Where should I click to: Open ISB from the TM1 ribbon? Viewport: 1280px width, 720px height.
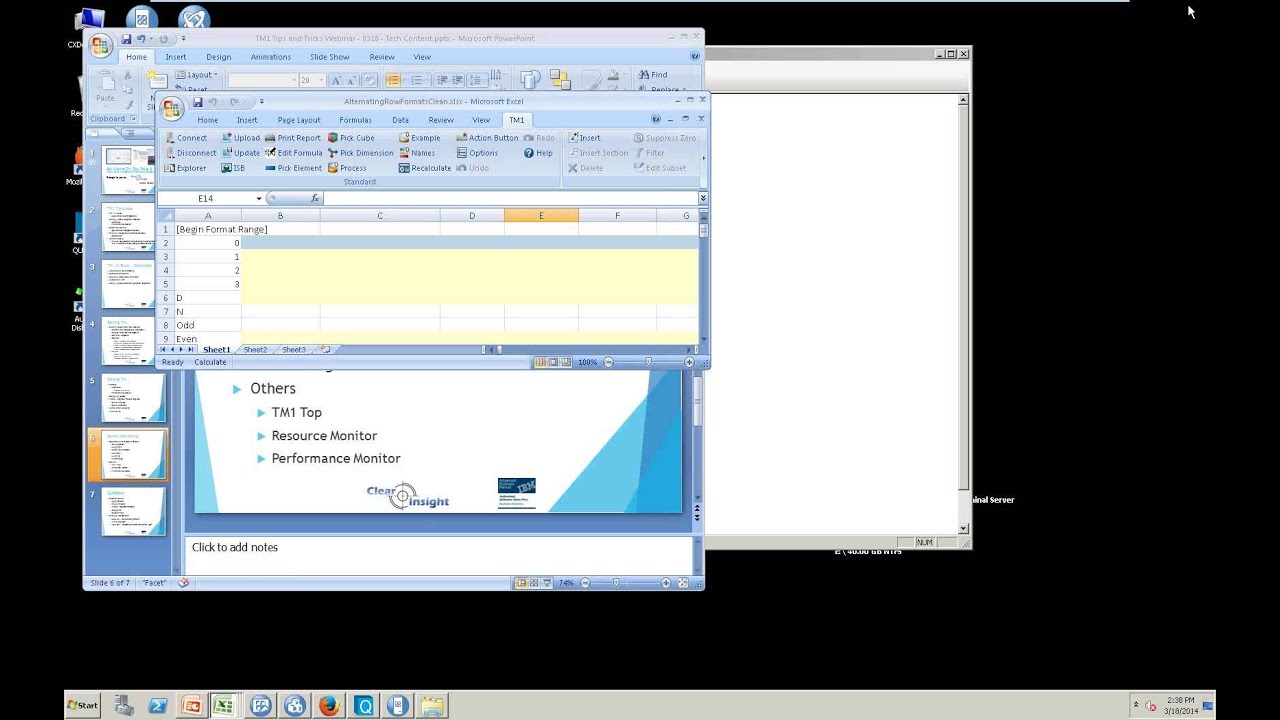[x=233, y=168]
